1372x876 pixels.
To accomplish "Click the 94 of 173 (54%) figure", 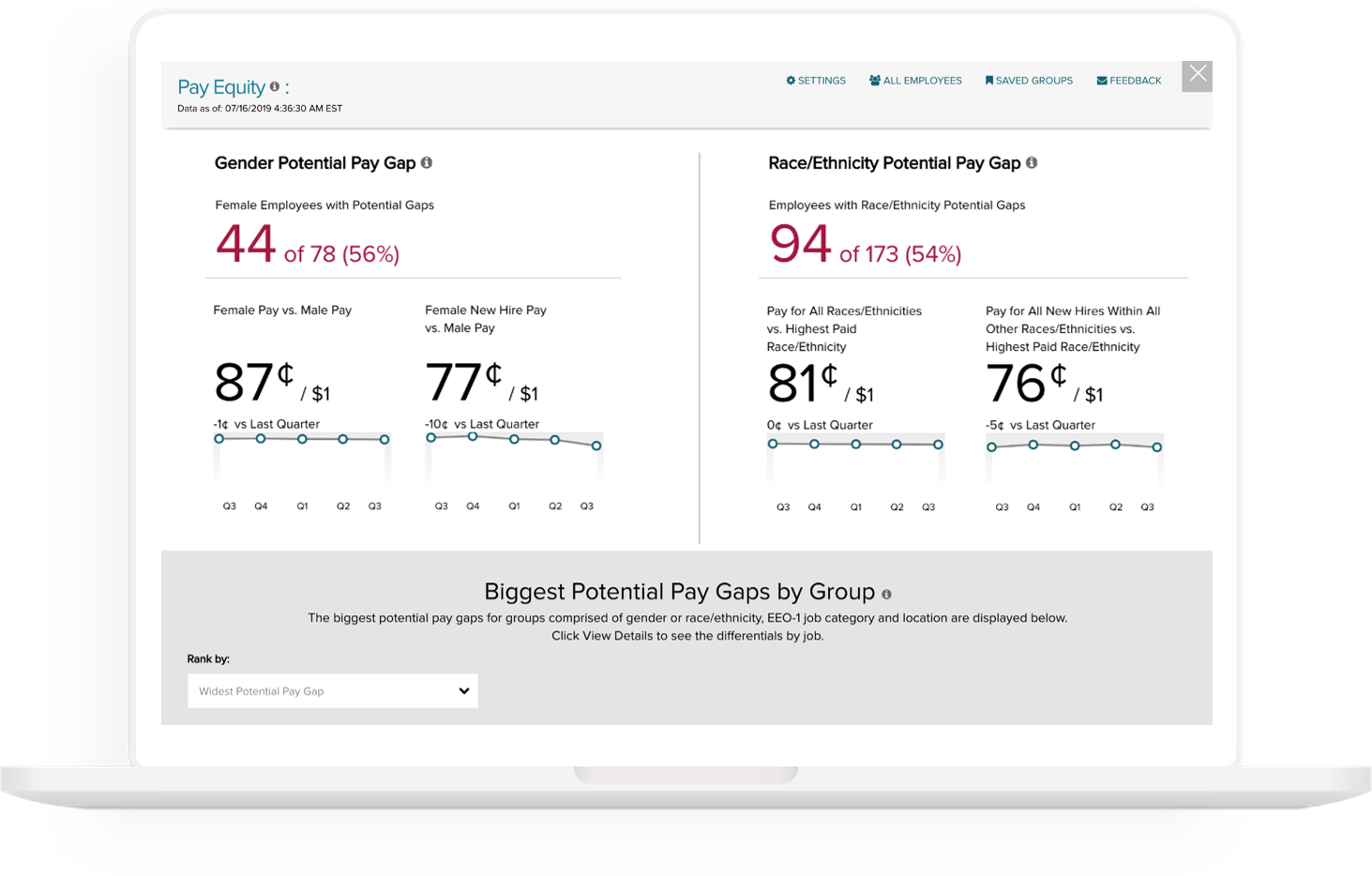I will [866, 245].
